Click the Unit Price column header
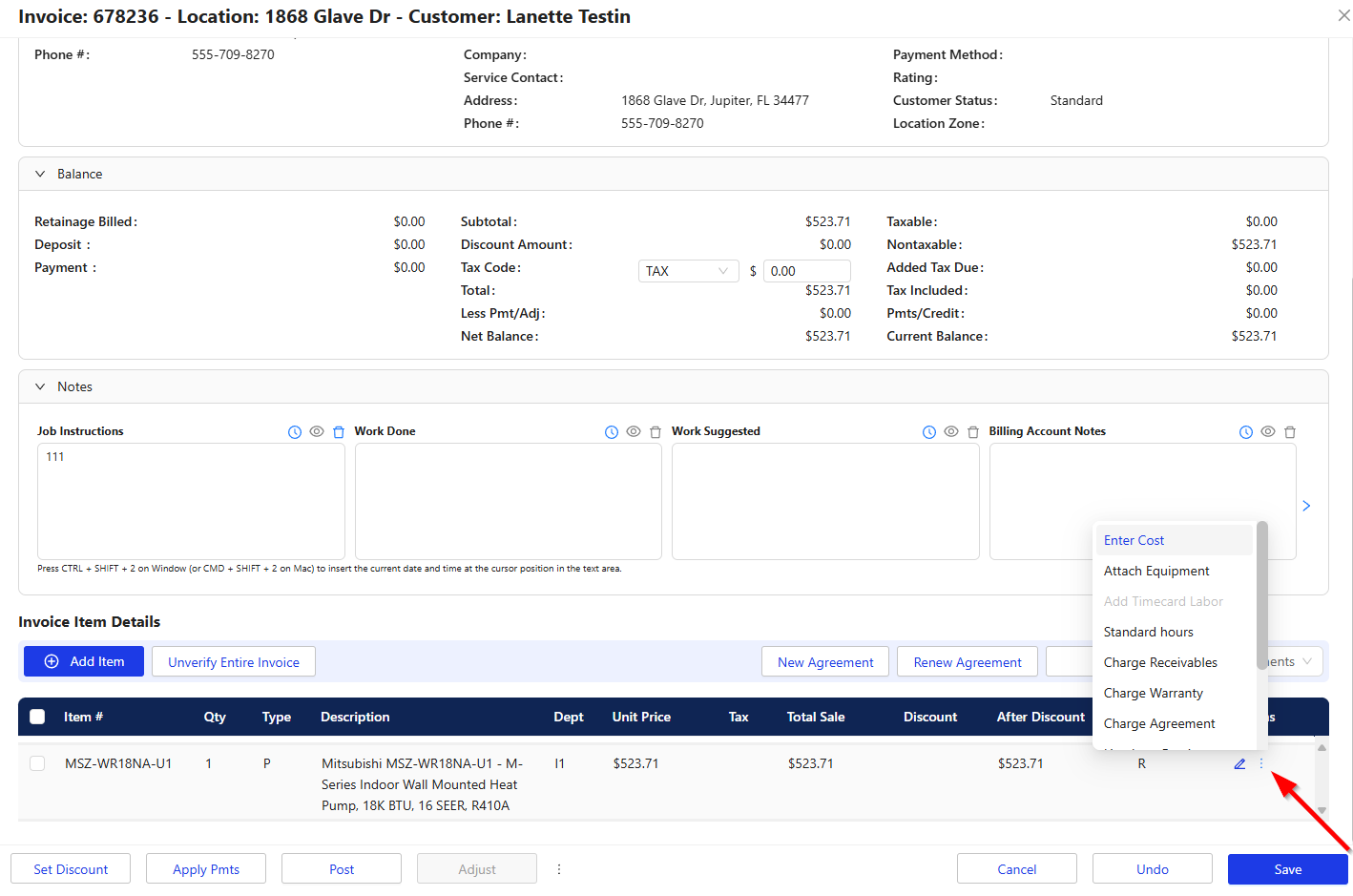The height and width of the screenshot is (896, 1353). coord(641,717)
